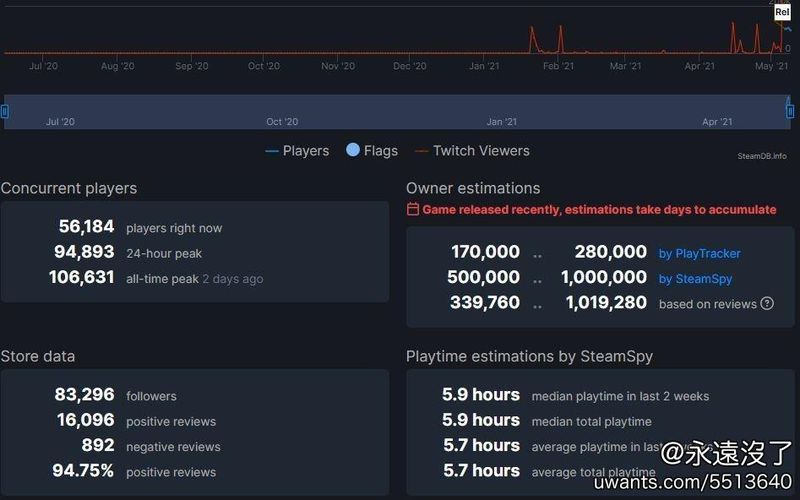Toggle the Flags series in chart legend
The width and height of the screenshot is (800, 500).
[x=372, y=151]
